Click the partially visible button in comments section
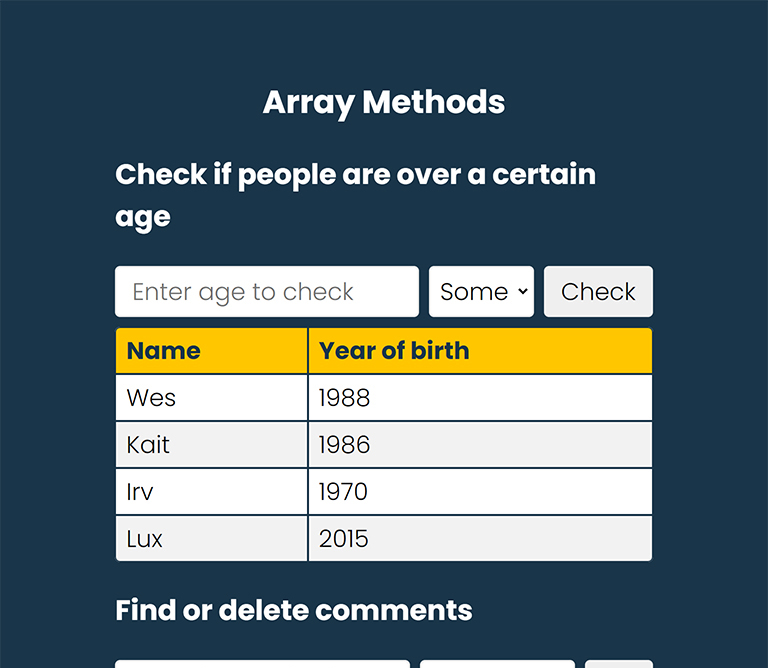 (619, 664)
